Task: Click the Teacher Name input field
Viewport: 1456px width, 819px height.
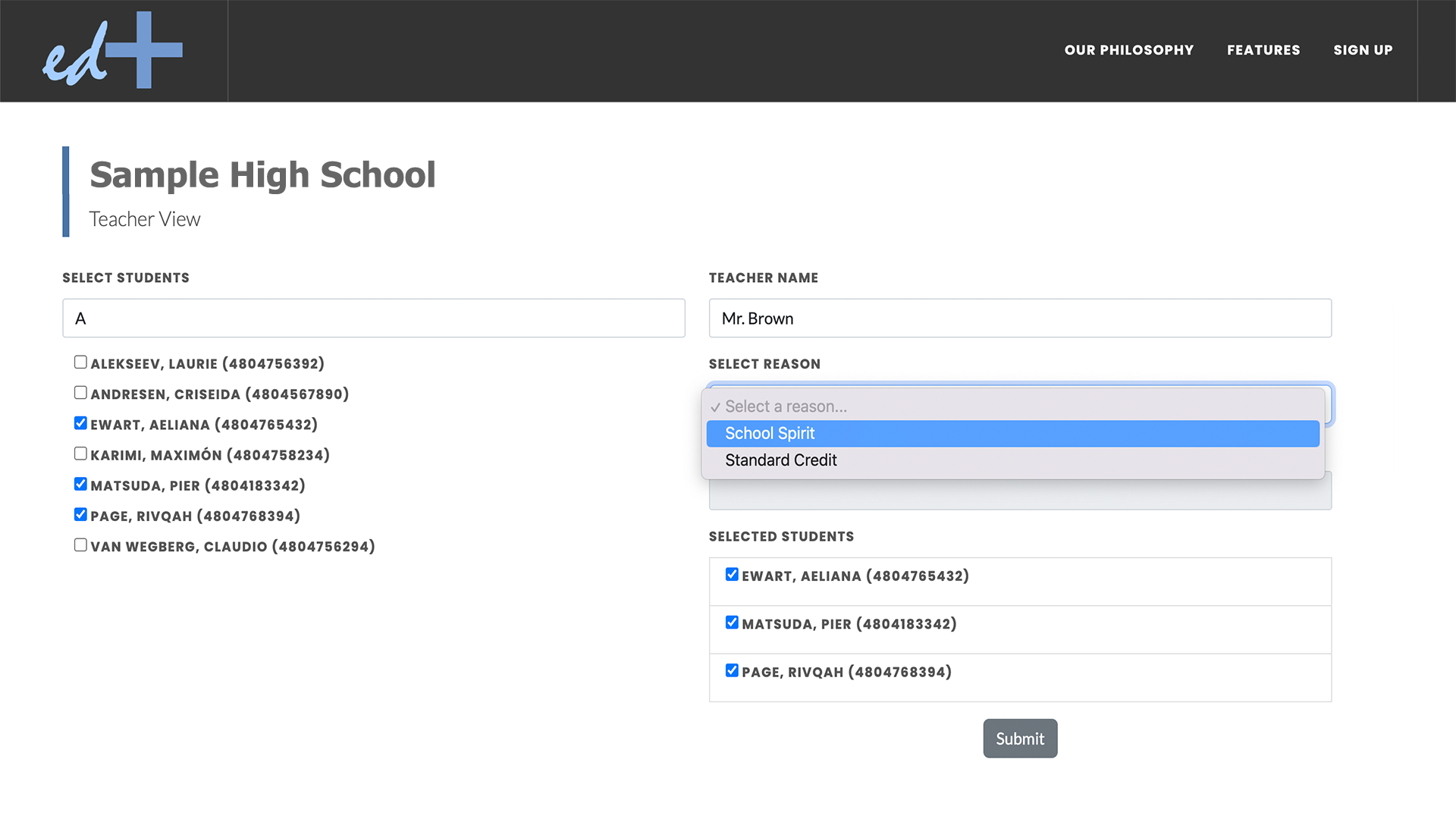Action: (x=1019, y=318)
